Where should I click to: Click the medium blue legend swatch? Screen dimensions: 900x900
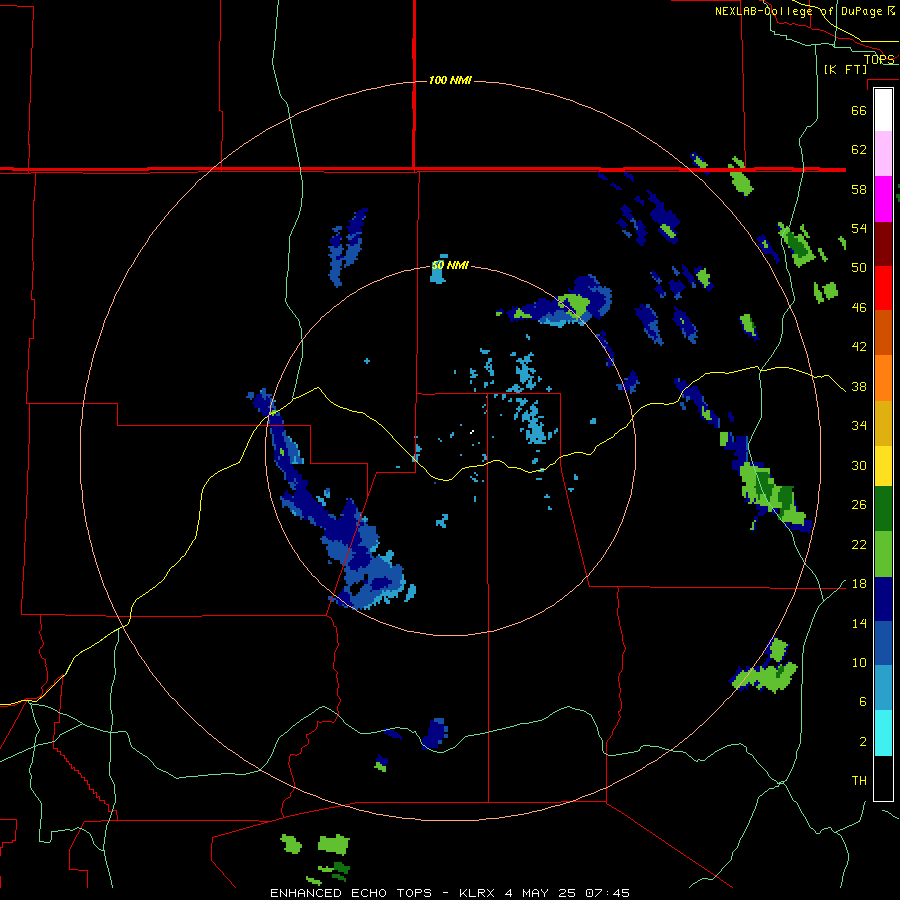click(883, 643)
